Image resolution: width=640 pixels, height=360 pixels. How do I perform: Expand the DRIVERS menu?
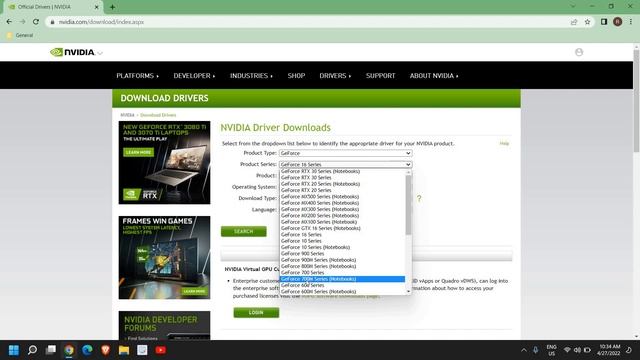click(x=335, y=76)
